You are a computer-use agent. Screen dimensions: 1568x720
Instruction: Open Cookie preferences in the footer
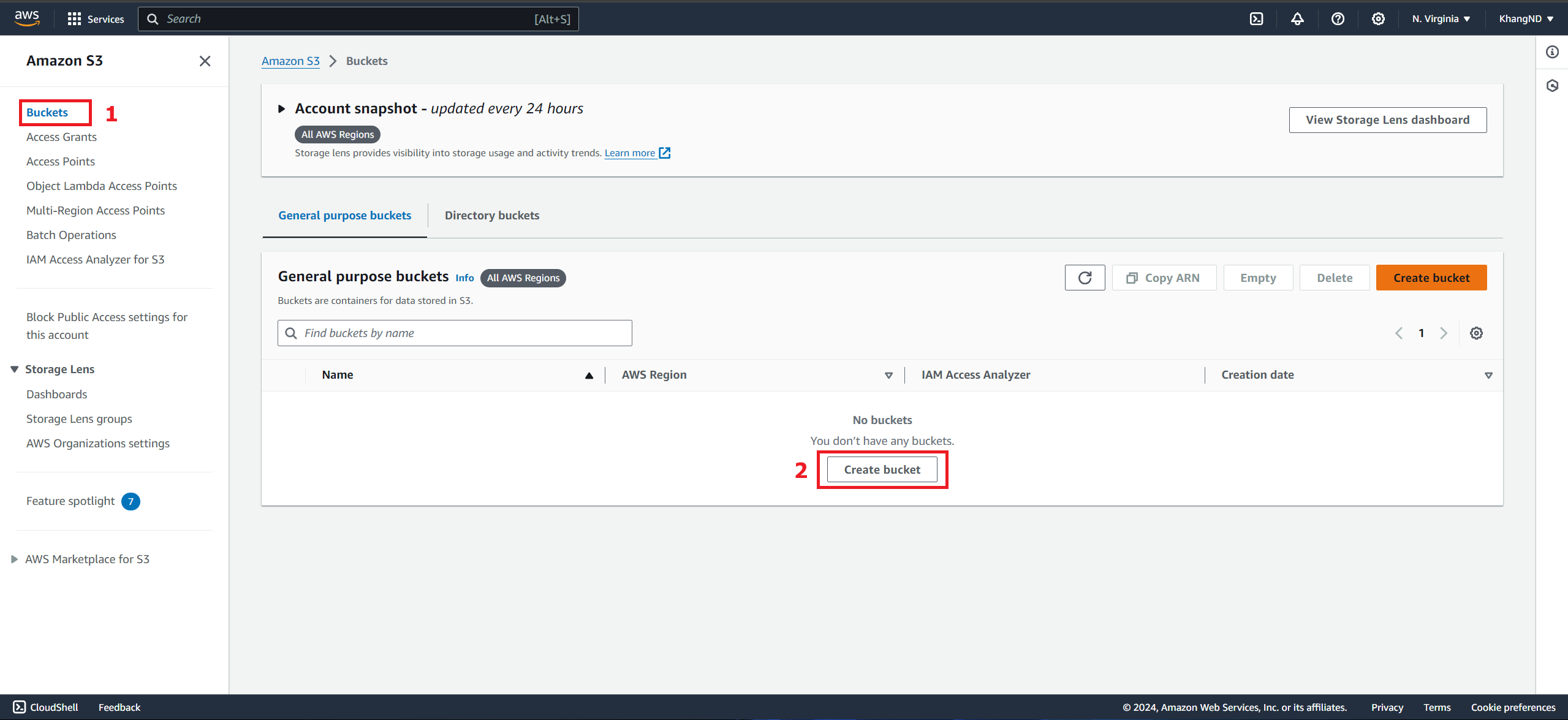tap(1513, 707)
